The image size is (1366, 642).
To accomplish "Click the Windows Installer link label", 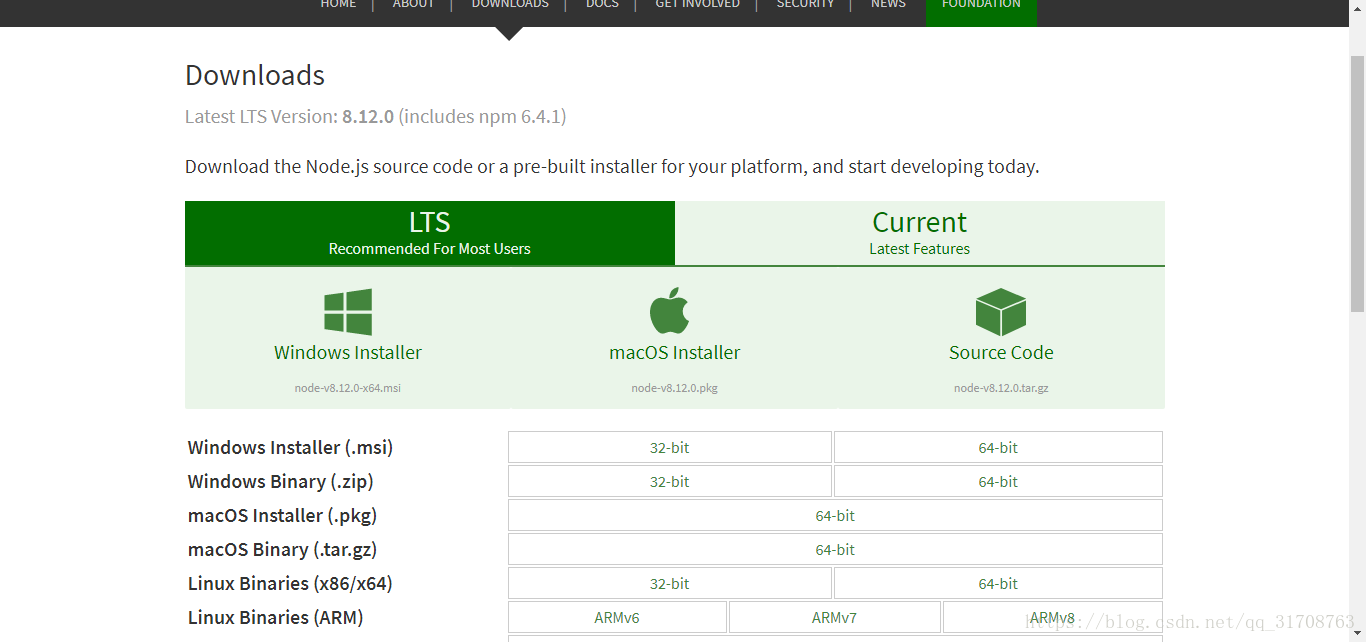I will click(348, 352).
